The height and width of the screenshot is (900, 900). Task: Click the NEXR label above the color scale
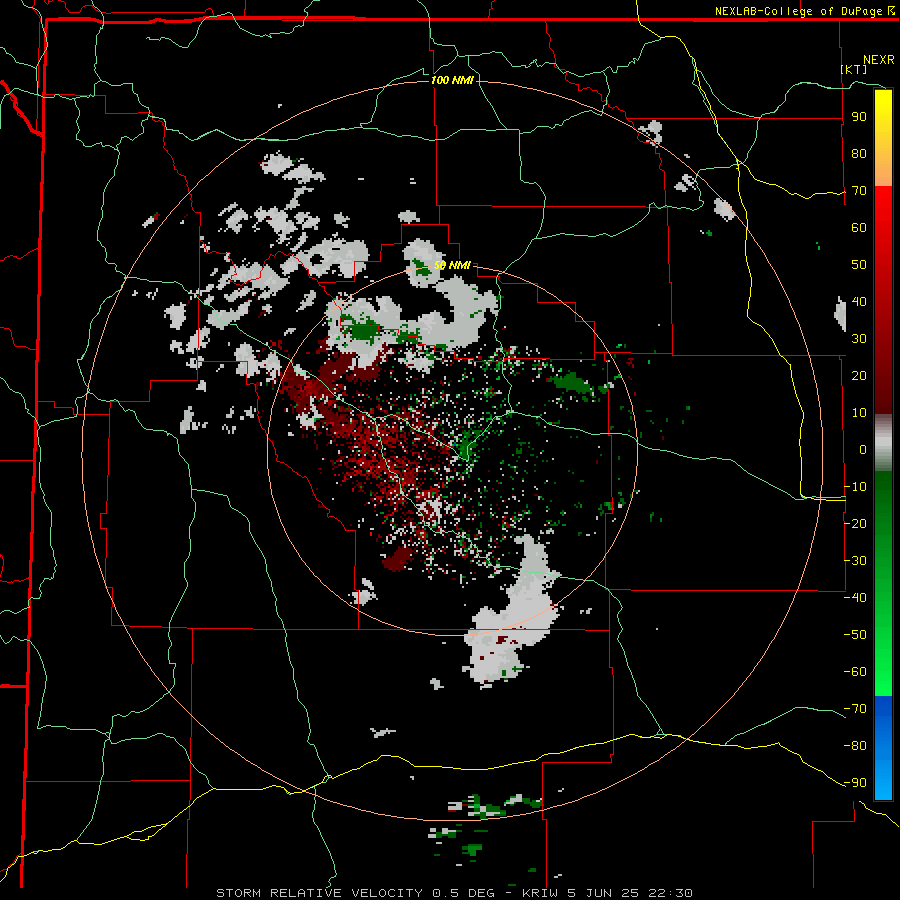click(879, 60)
